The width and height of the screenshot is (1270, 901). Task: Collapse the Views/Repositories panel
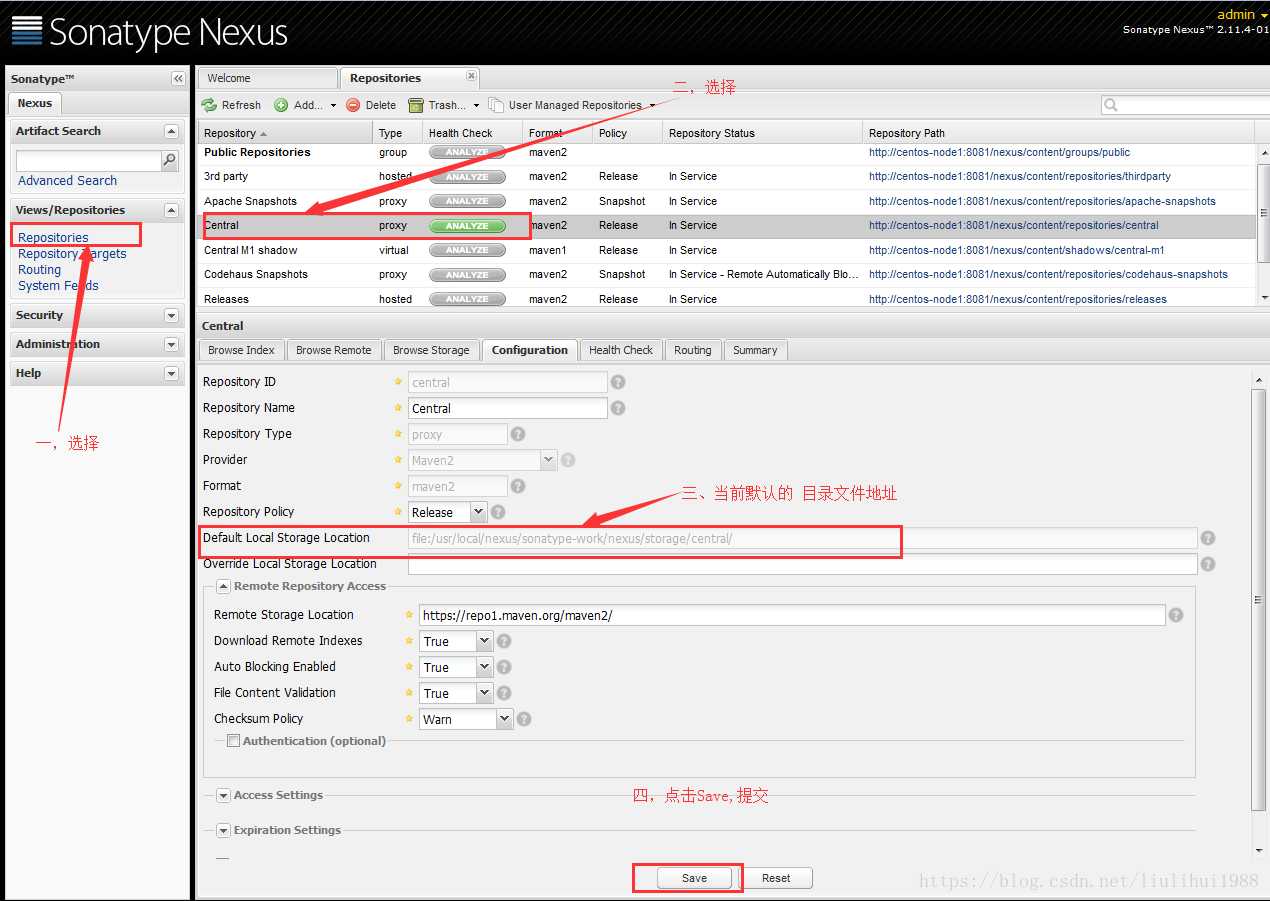coord(171,210)
